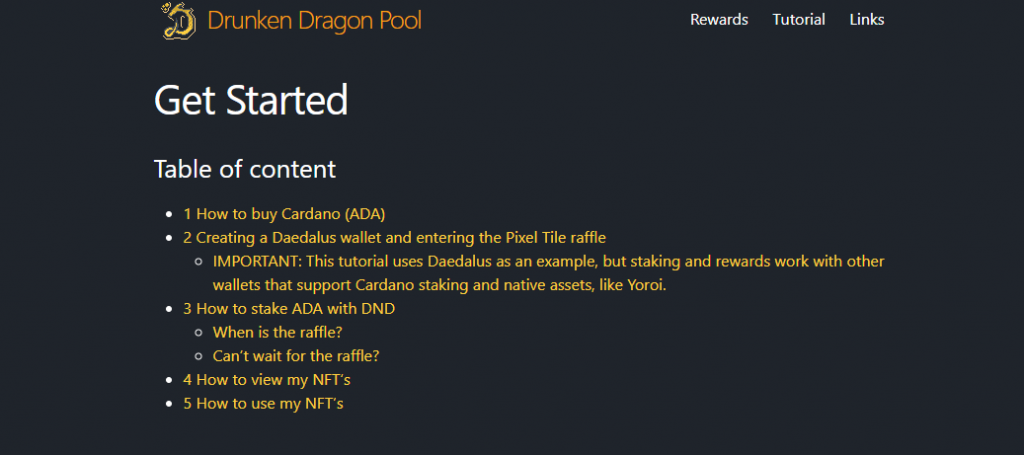Open Creating a Daedalus wallet section link
The height and width of the screenshot is (455, 1024).
(x=394, y=238)
